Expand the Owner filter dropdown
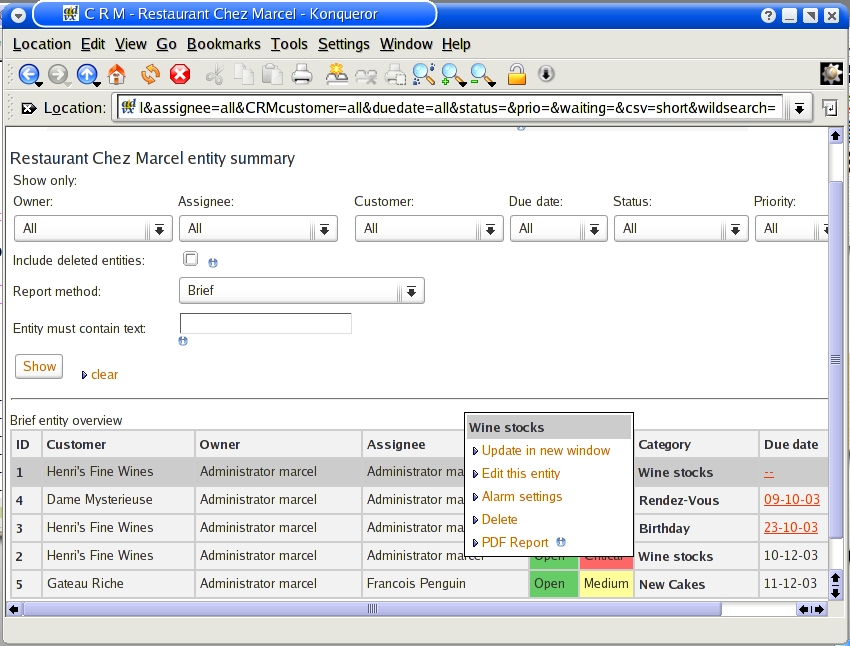 pos(159,228)
